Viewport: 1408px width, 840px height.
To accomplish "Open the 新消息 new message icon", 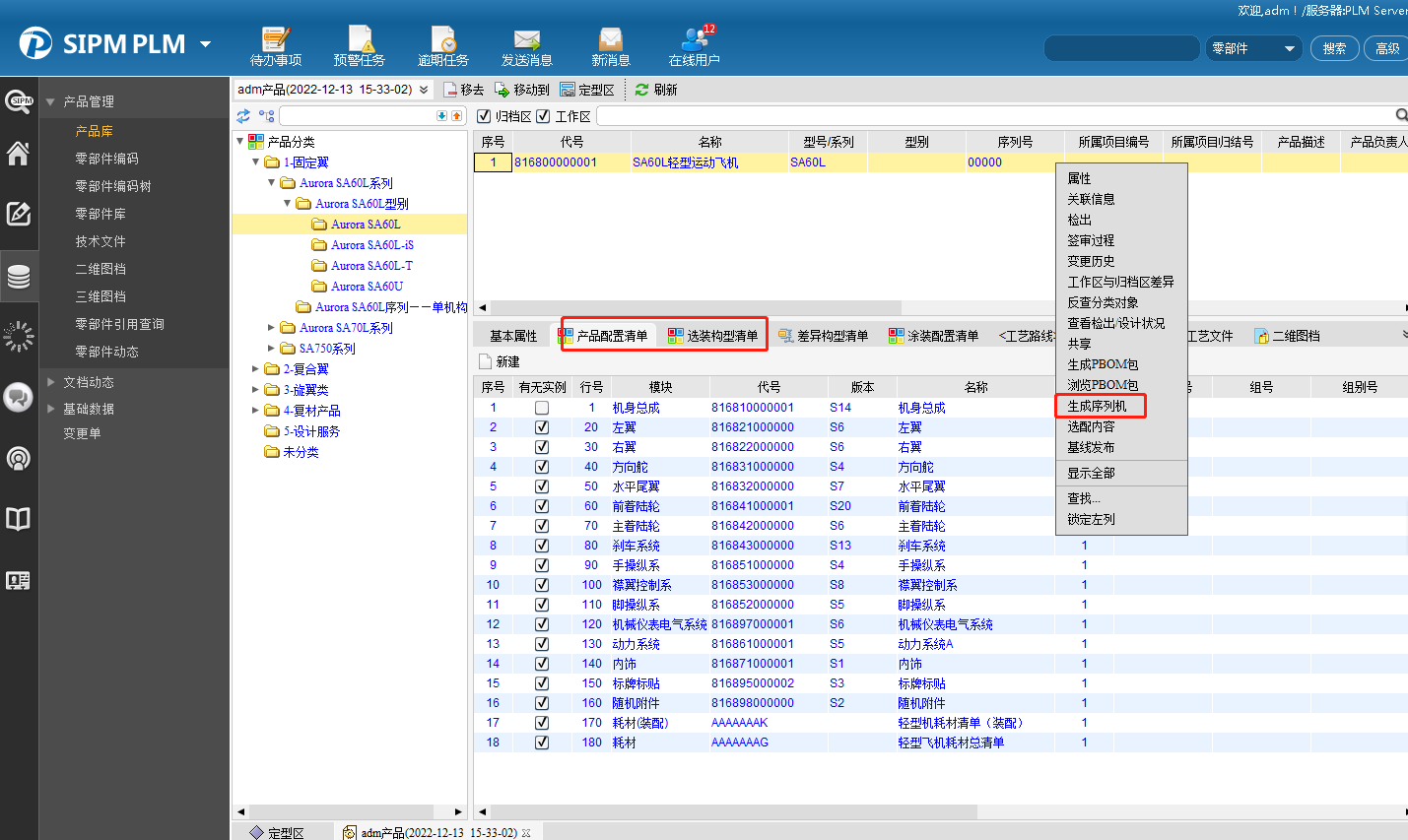I will pyautogui.click(x=610, y=39).
